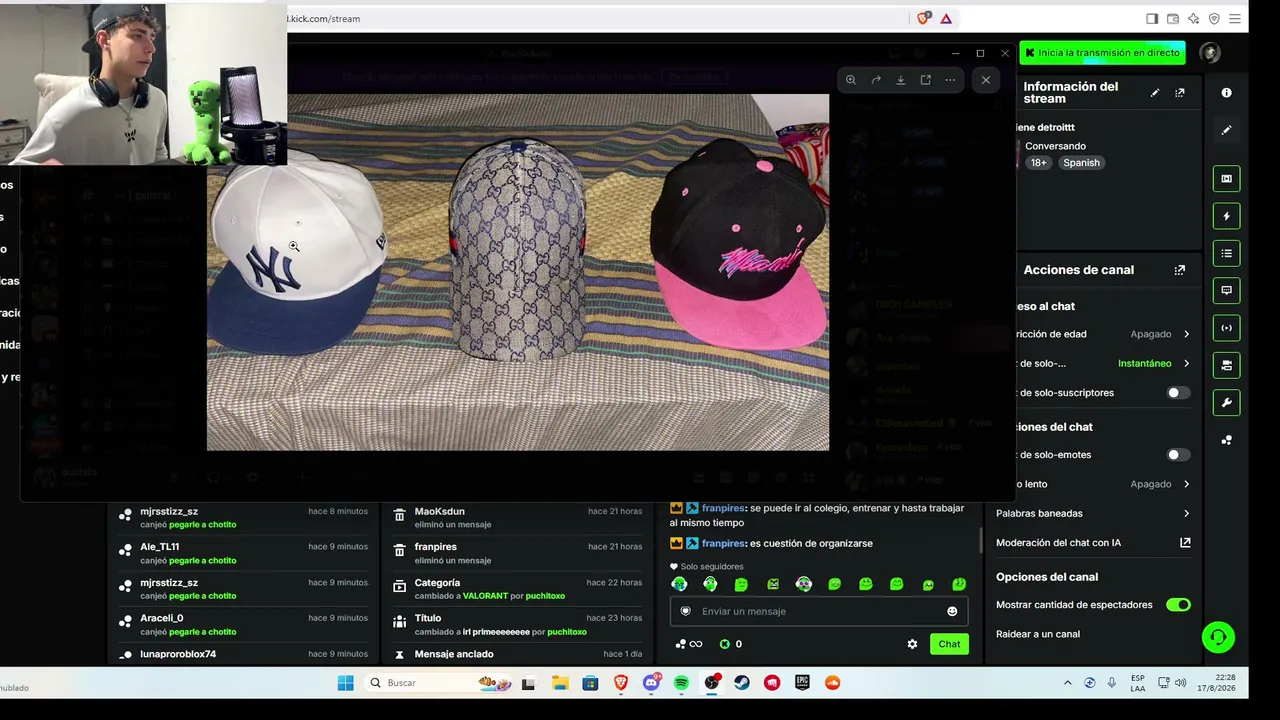Click the pencil icon in right sidebar
The image size is (1280, 720).
(1226, 130)
